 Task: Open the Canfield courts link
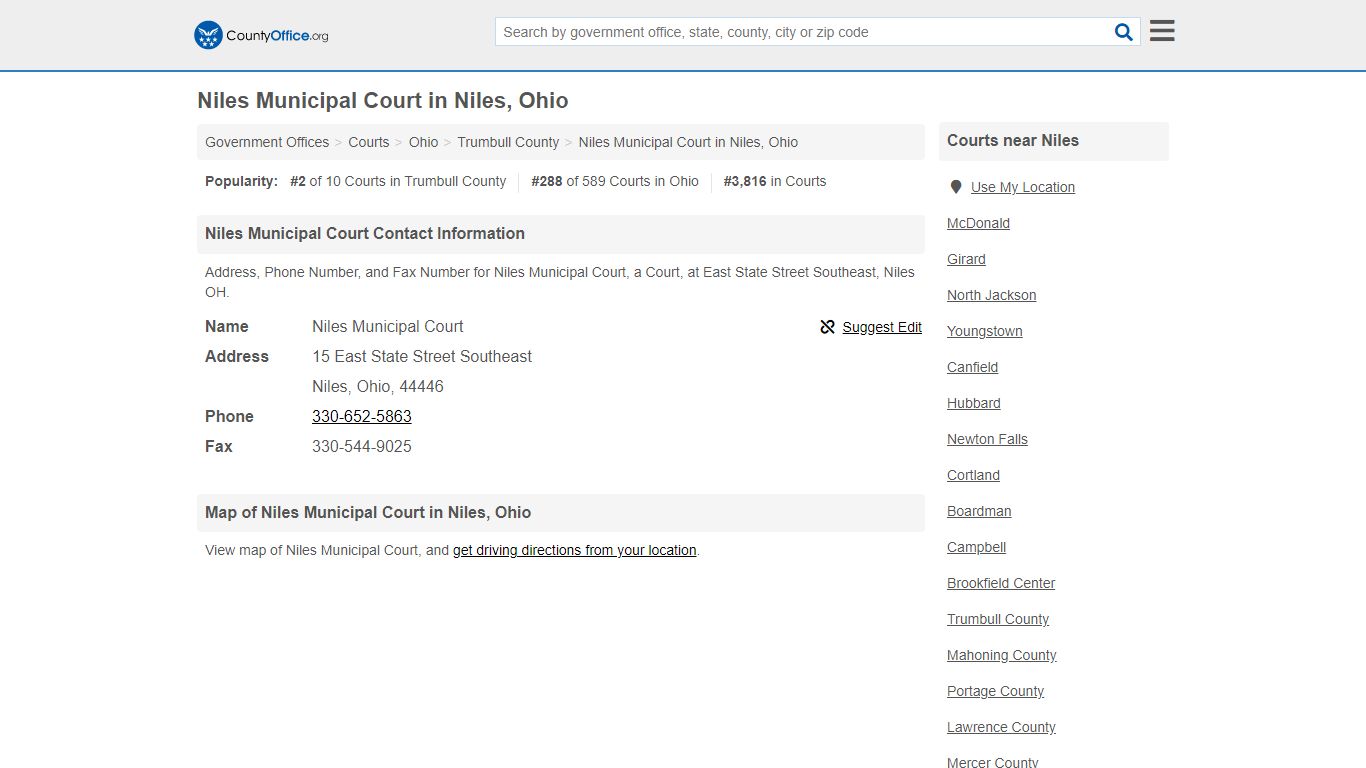tap(972, 367)
